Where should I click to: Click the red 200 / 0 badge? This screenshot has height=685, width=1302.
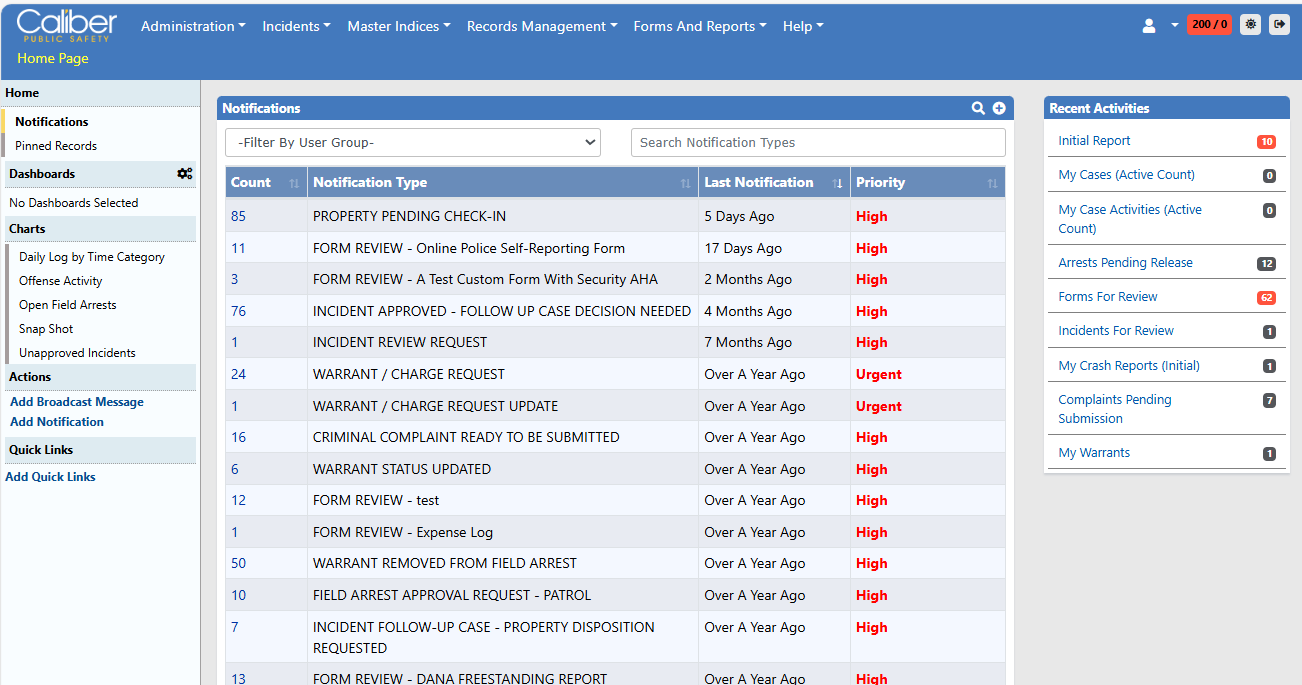point(1209,25)
